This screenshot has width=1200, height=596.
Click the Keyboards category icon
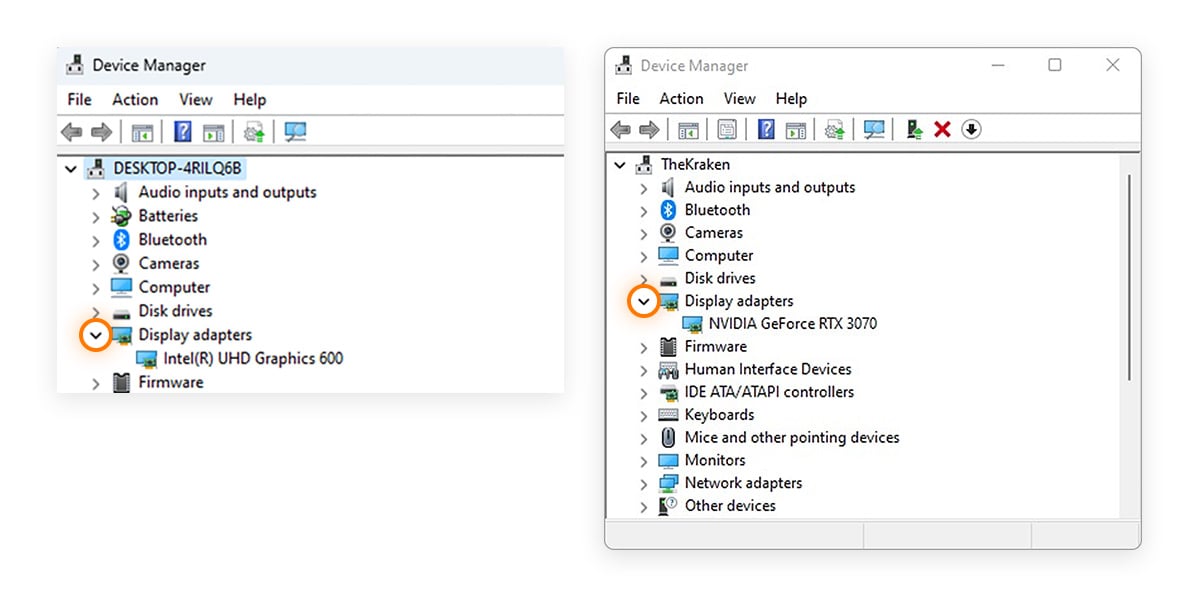(668, 414)
